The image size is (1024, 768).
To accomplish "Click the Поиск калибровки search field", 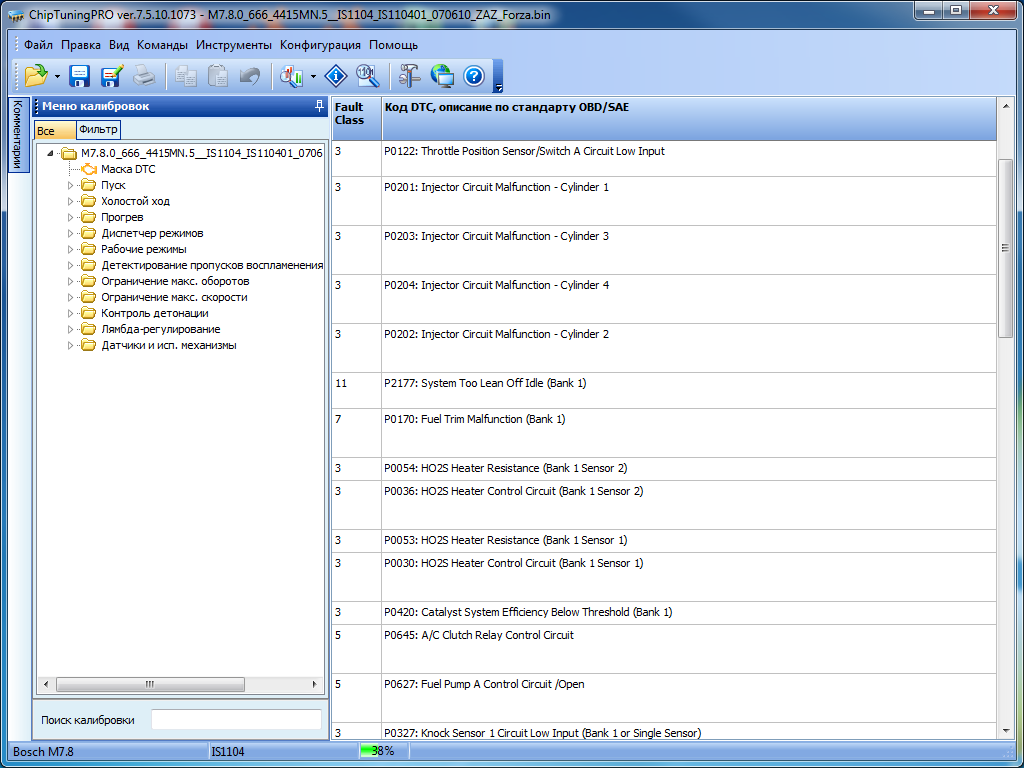I will [236, 719].
